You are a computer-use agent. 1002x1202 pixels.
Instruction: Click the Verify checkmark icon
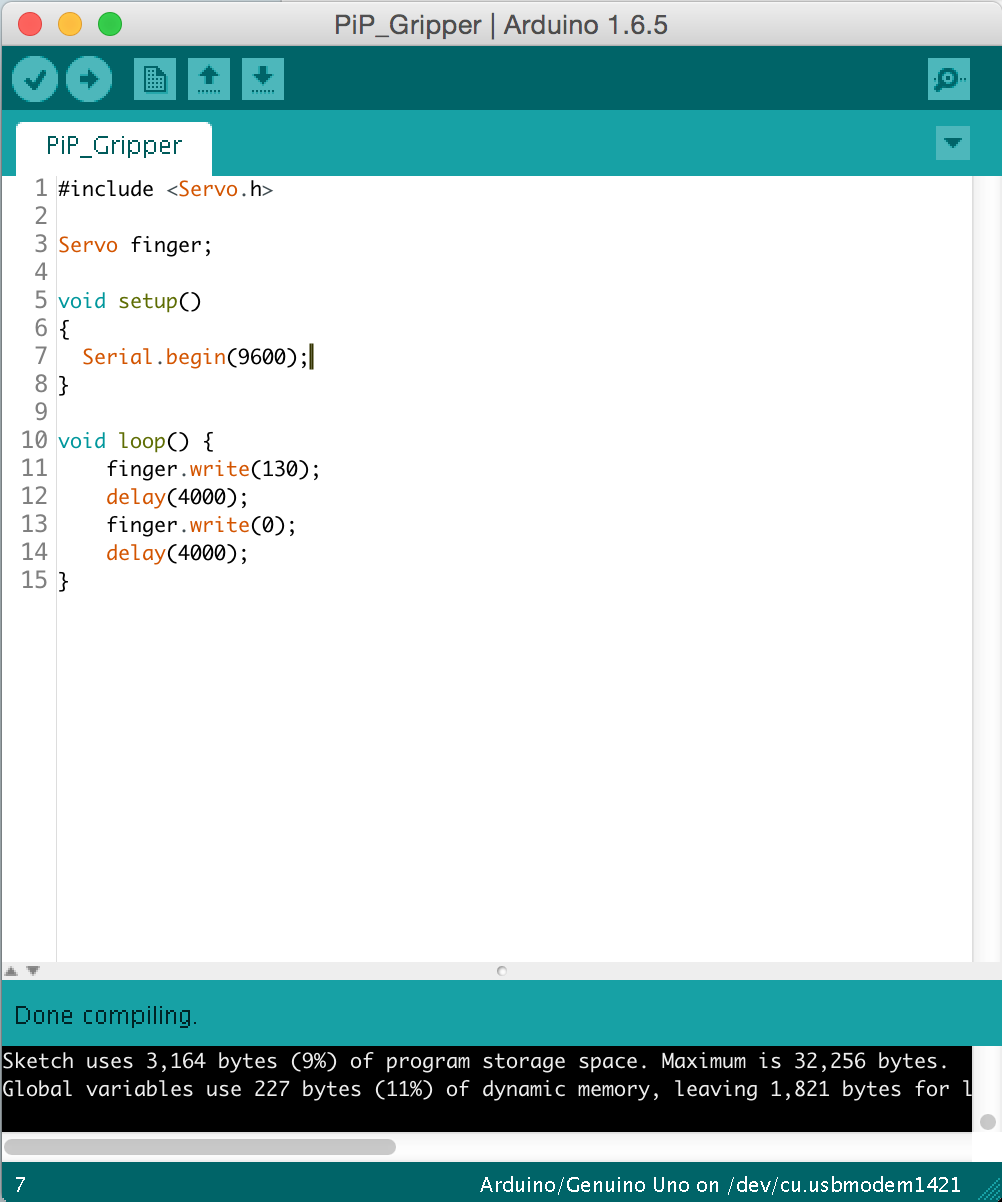click(34, 79)
